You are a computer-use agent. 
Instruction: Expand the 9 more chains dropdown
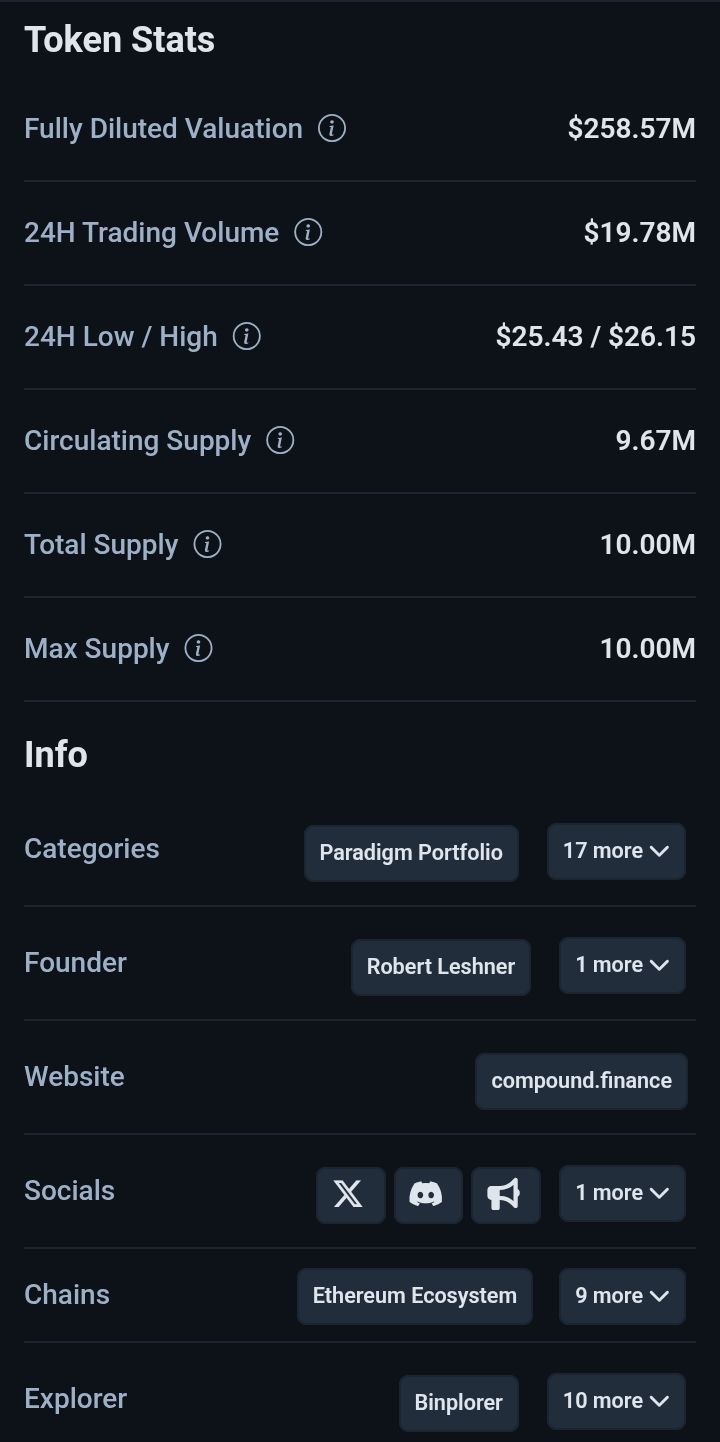[622, 1296]
